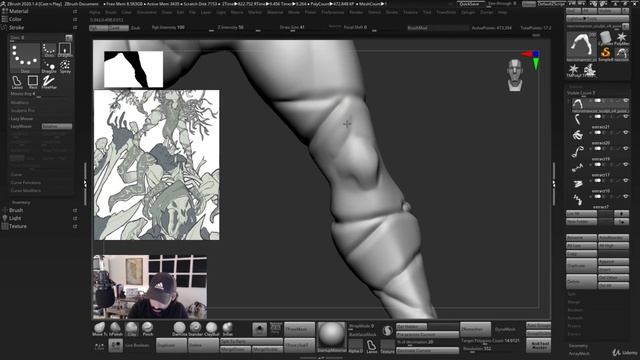
Task: Click the Auto Groups button
Action: 538,326
